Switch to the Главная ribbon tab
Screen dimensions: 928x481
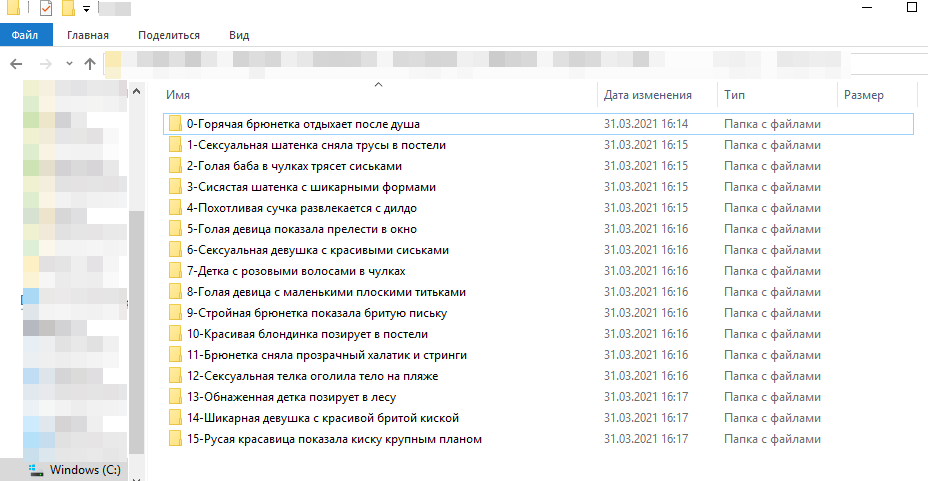[88, 35]
